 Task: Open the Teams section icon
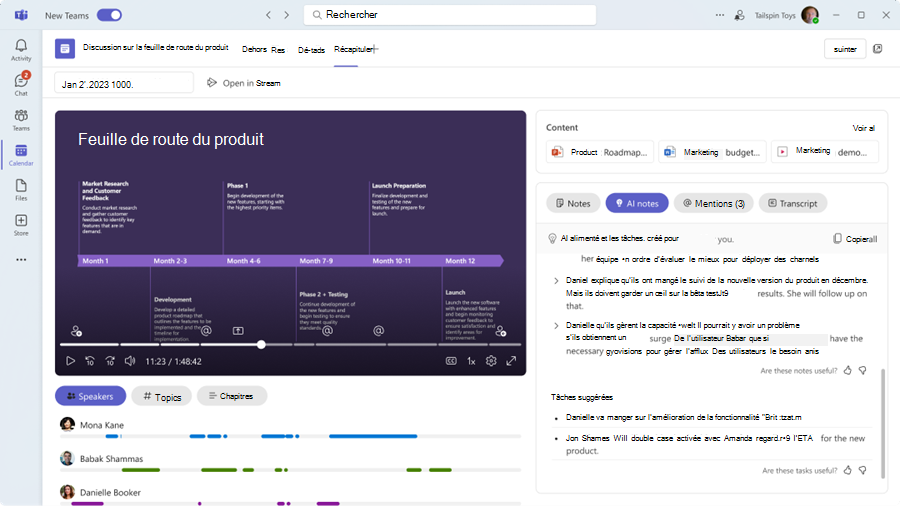[x=21, y=120]
